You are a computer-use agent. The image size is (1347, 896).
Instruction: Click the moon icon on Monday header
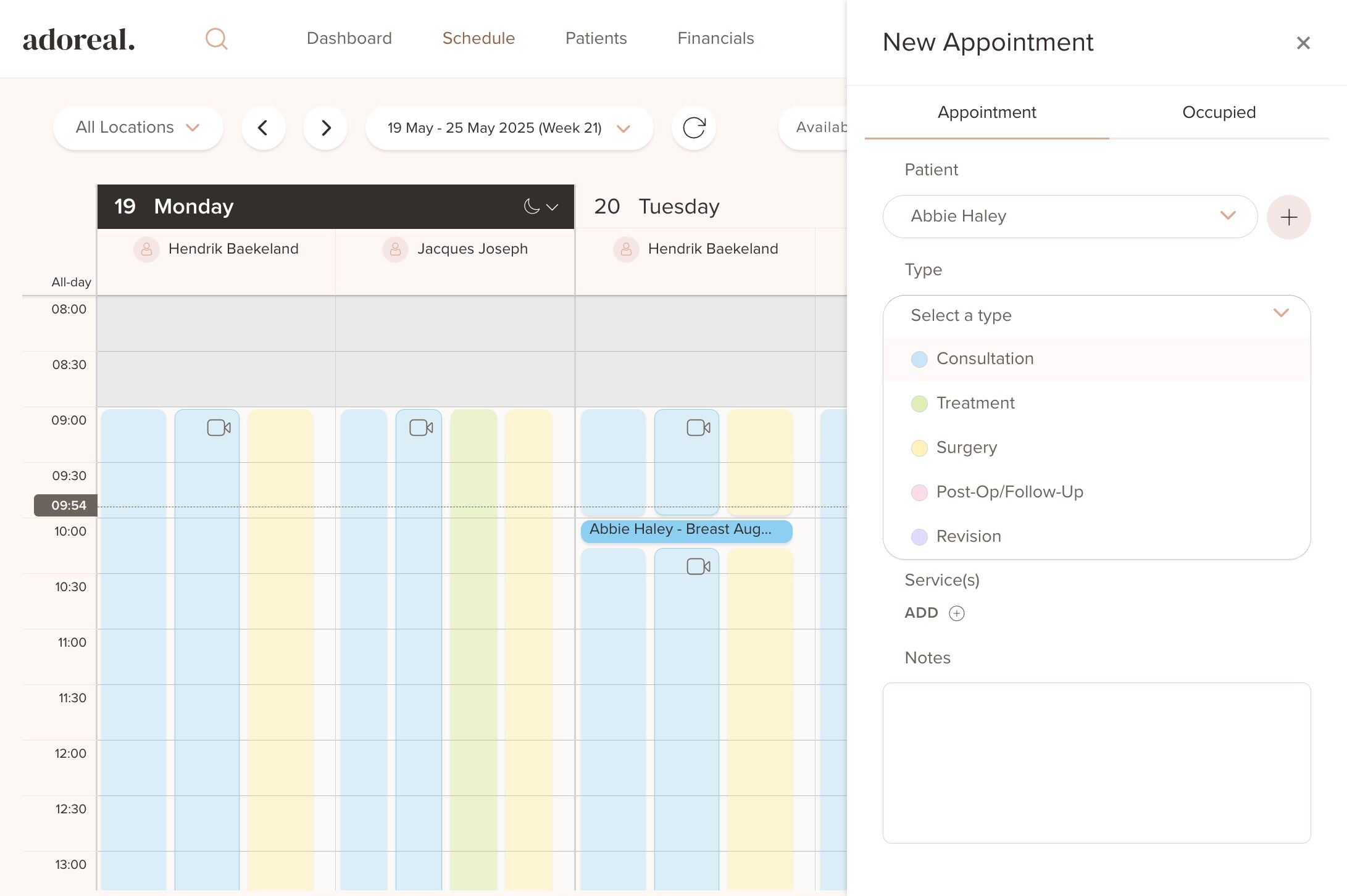(532, 207)
